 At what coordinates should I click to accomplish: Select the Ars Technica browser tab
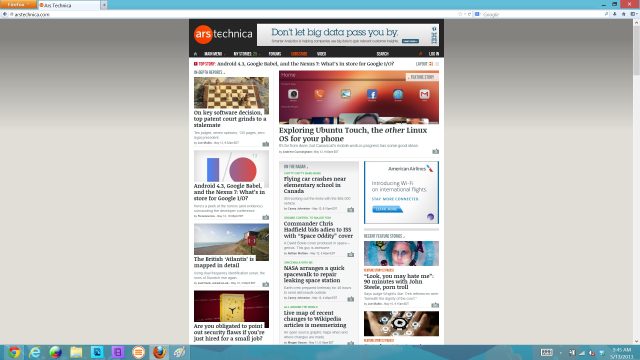(x=69, y=5)
